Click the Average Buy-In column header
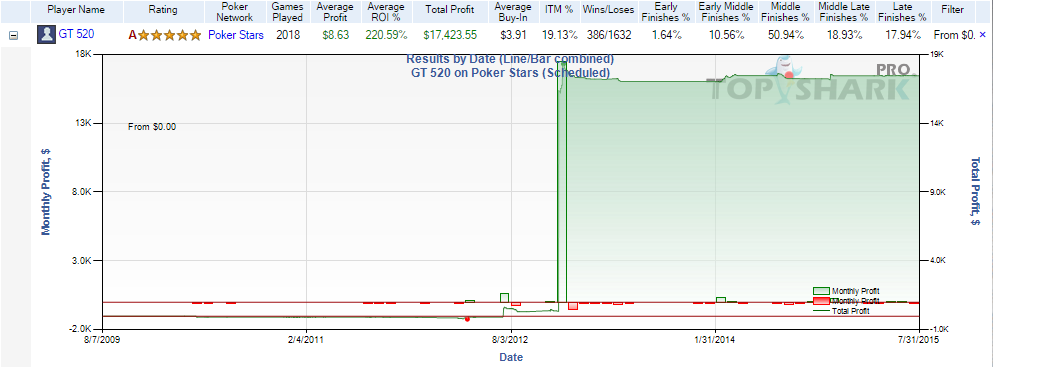The height and width of the screenshot is (367, 1047). pyautogui.click(x=513, y=12)
